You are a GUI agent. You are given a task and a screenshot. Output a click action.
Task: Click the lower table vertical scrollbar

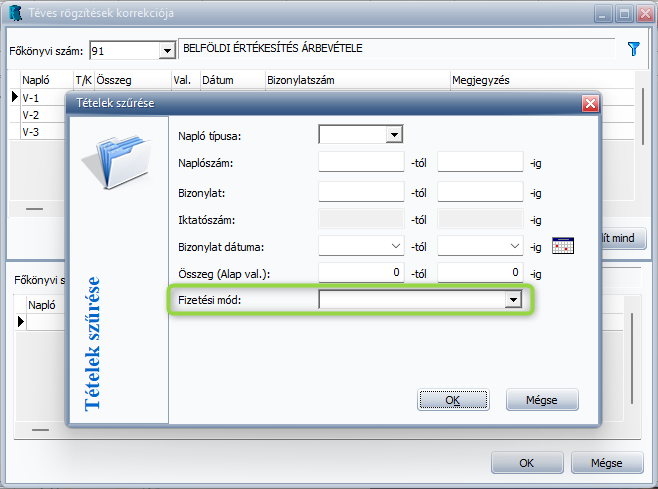click(x=632, y=359)
